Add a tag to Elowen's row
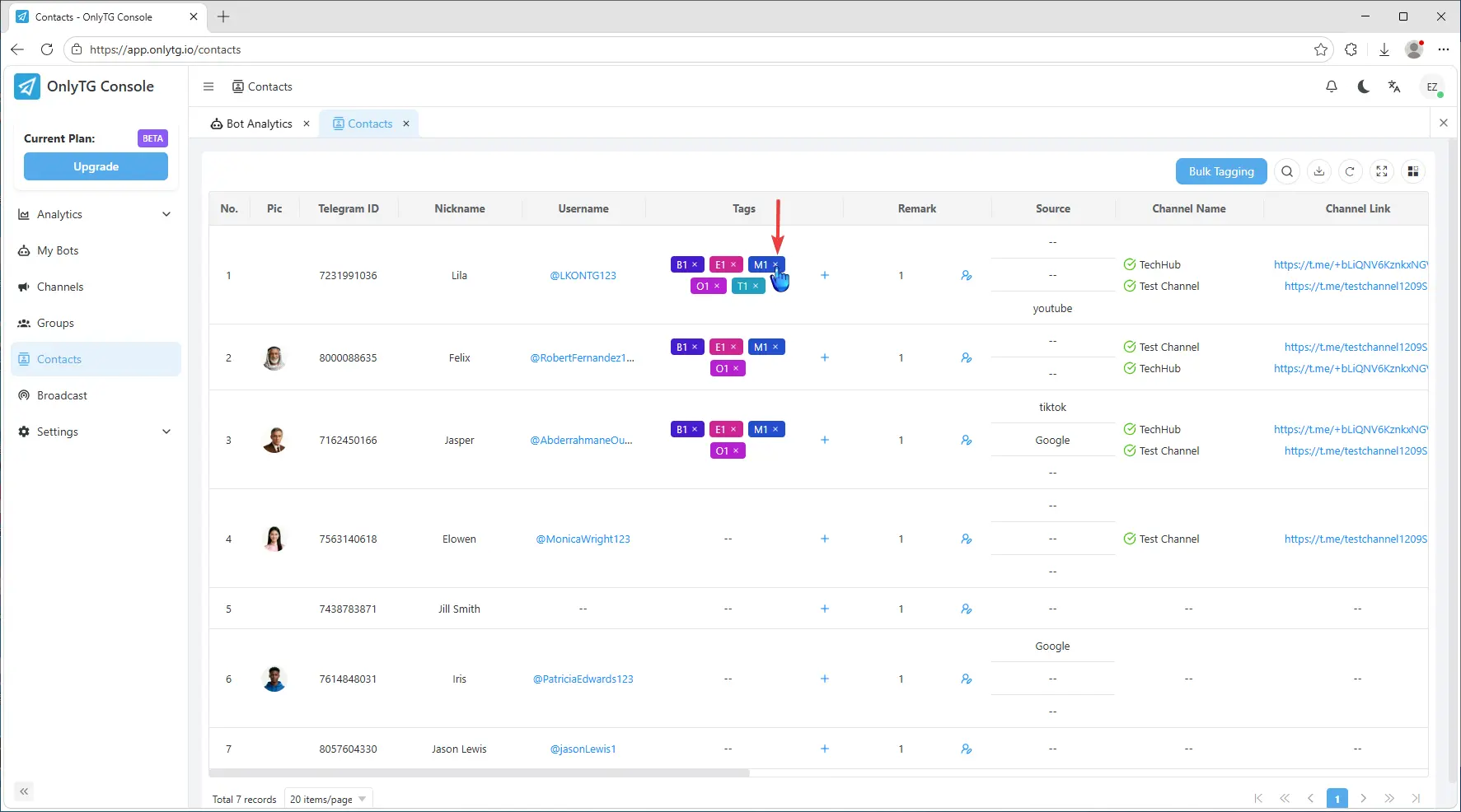Image resolution: width=1461 pixels, height=812 pixels. click(x=825, y=539)
